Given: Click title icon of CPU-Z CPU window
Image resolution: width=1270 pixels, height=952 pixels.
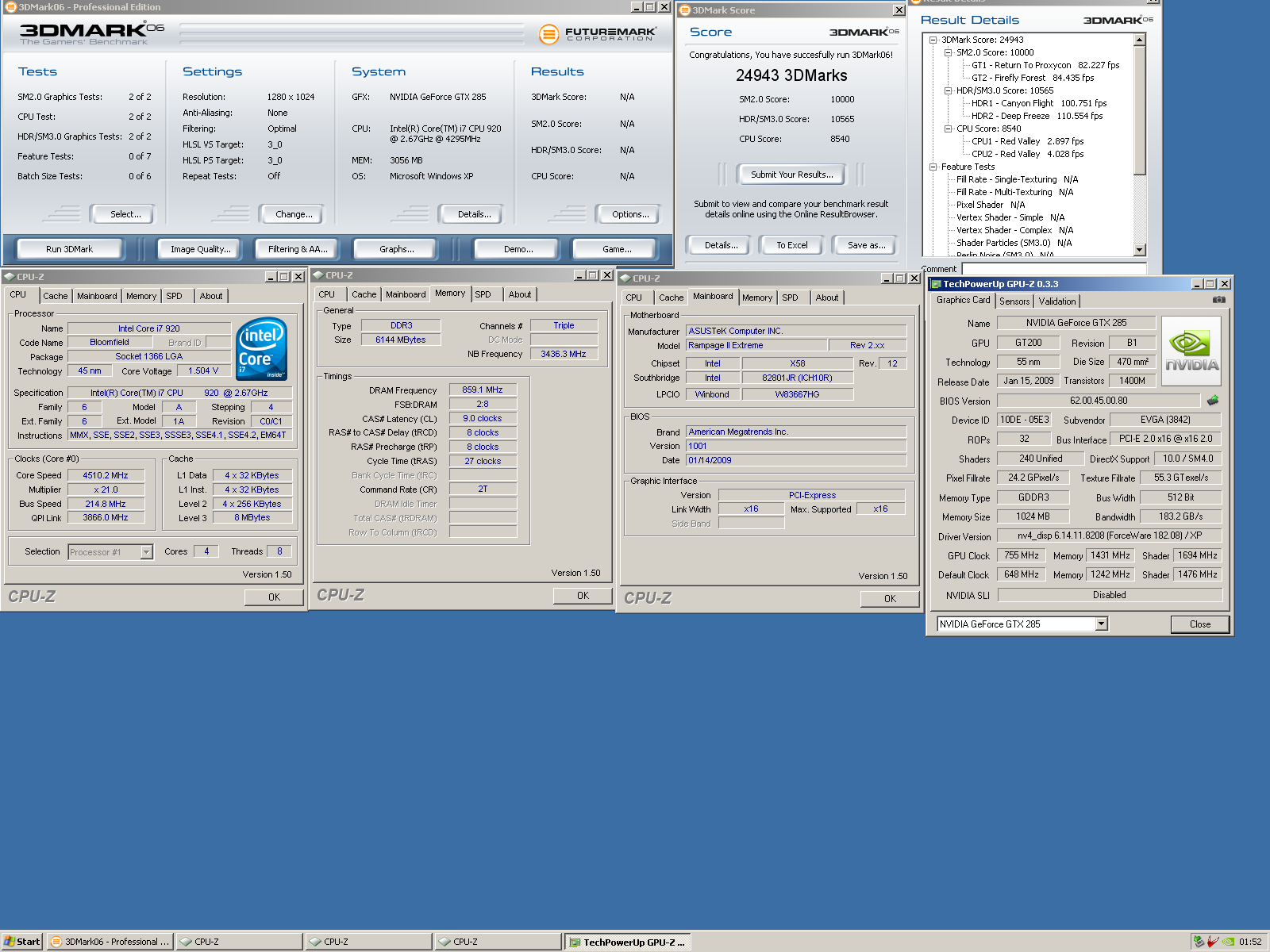Looking at the screenshot, I should point(10,277).
